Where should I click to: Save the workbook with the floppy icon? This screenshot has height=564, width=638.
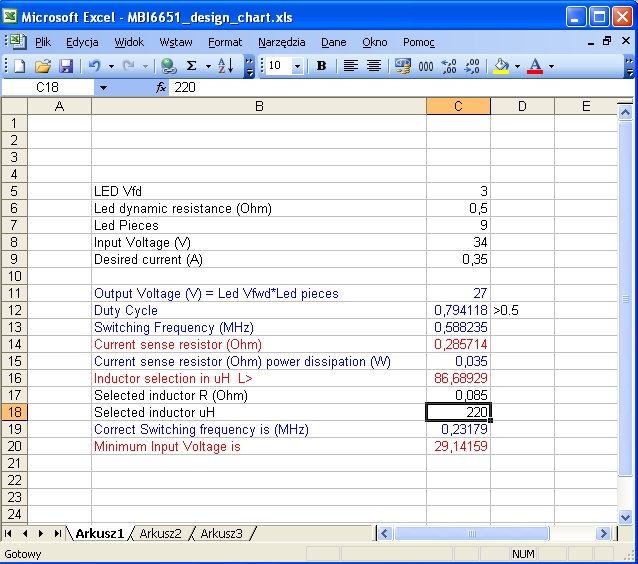click(x=66, y=66)
